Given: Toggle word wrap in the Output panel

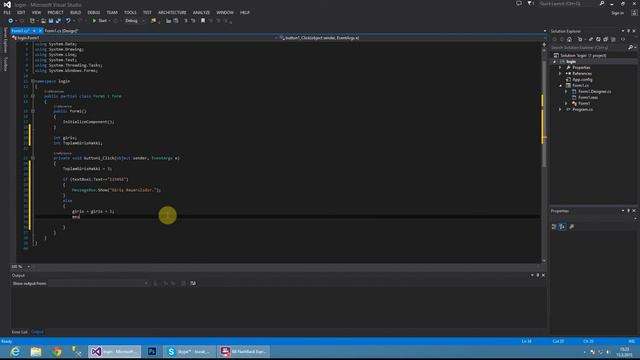Looking at the screenshot, I should [x=193, y=283].
